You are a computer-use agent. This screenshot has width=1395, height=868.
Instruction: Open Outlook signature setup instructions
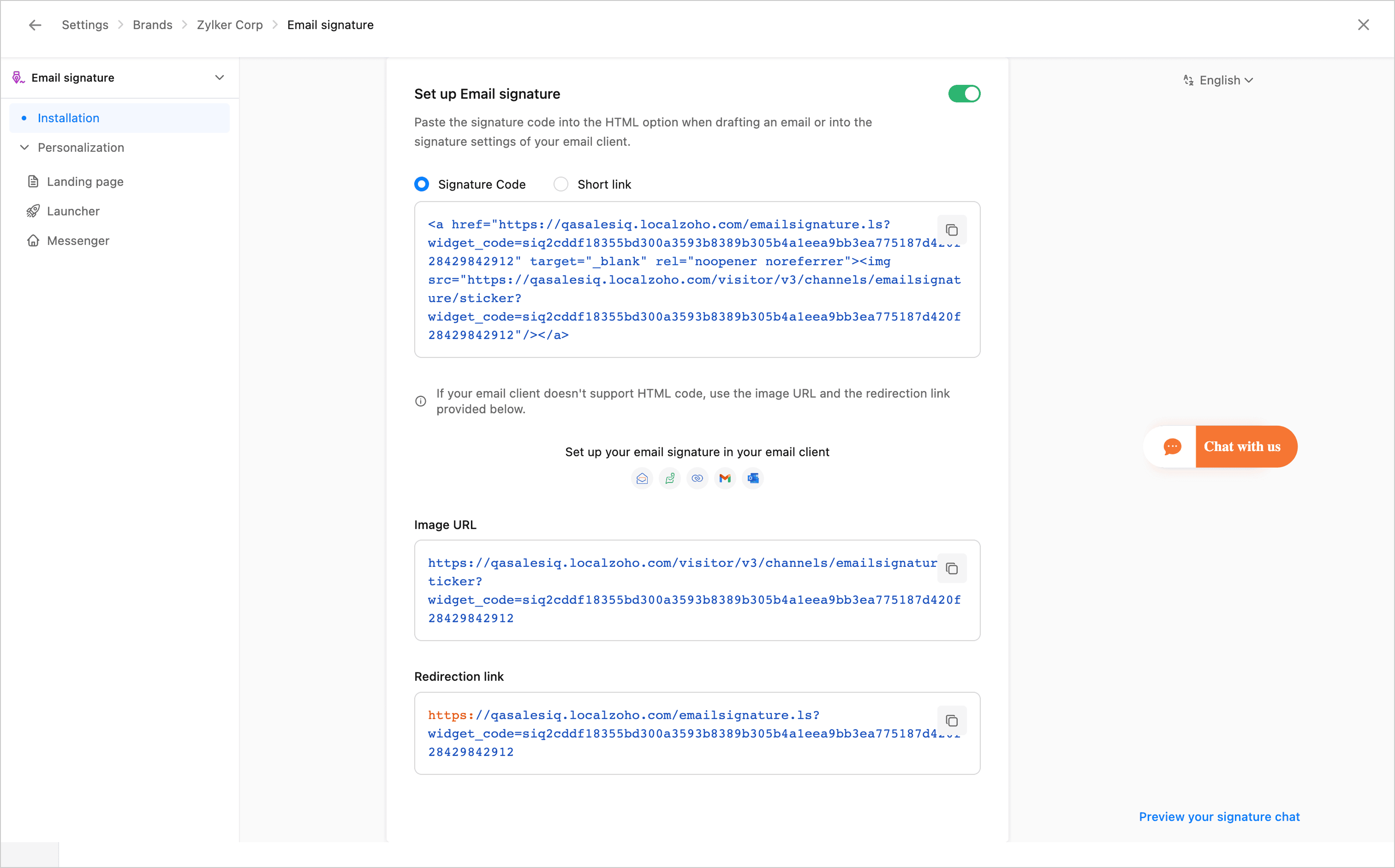[752, 478]
